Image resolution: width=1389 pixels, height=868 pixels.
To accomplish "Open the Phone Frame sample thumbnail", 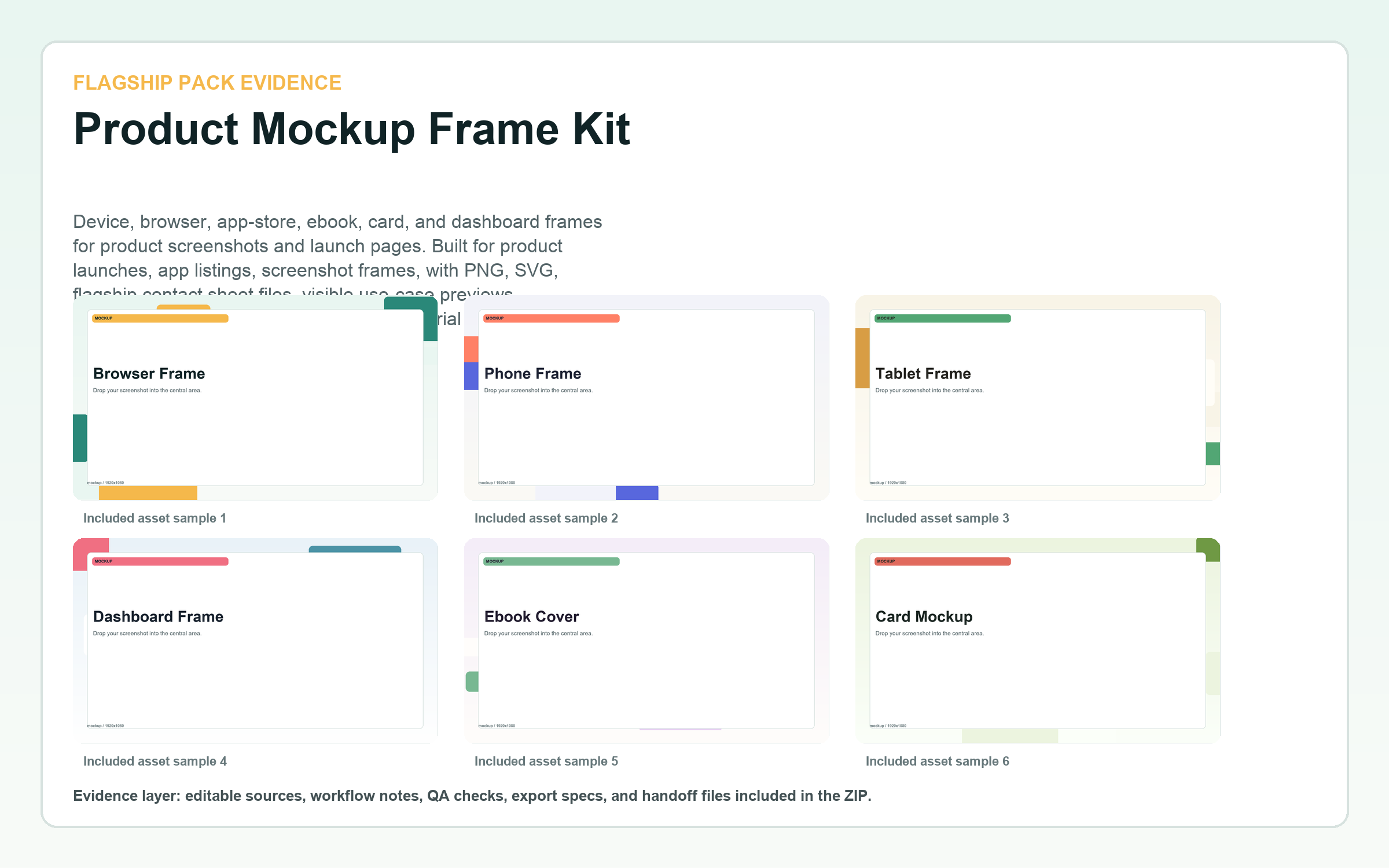I will pyautogui.click(x=646, y=398).
